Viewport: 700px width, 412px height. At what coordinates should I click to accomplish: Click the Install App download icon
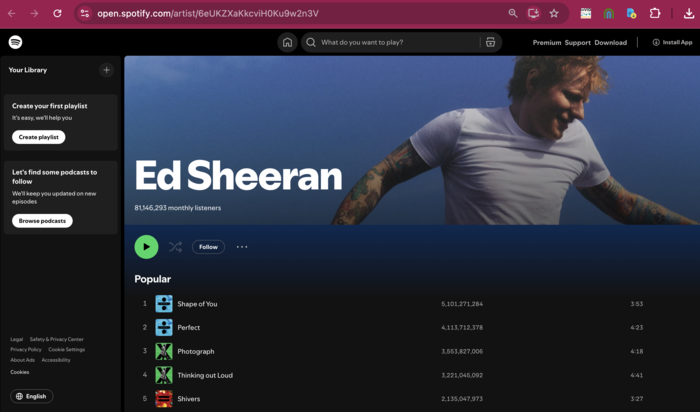coord(656,42)
